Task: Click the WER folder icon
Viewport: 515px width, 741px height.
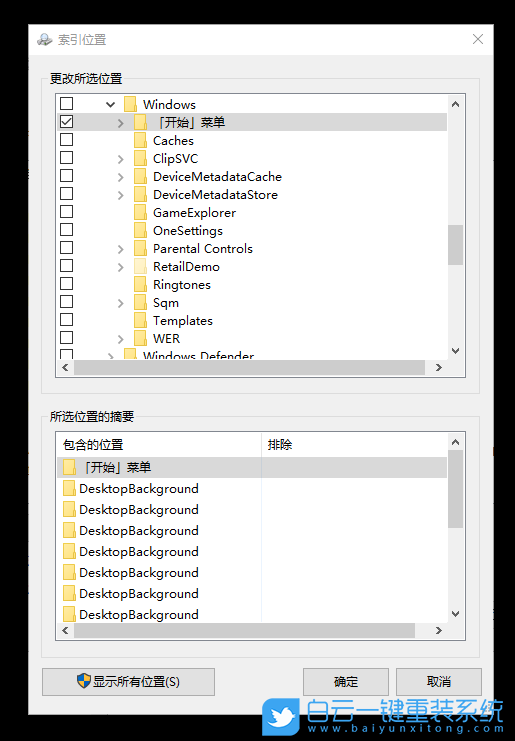Action: (140, 338)
